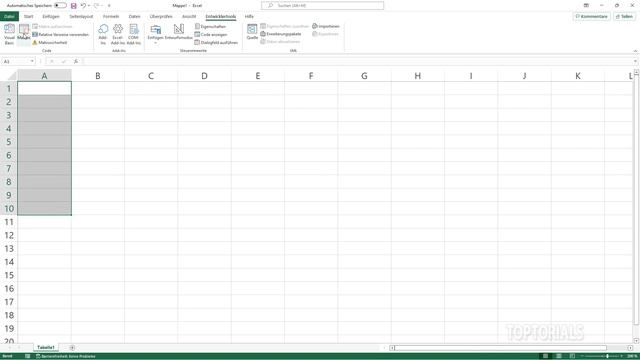Open the Add-Ins button
640x360 pixels.
tap(103, 34)
